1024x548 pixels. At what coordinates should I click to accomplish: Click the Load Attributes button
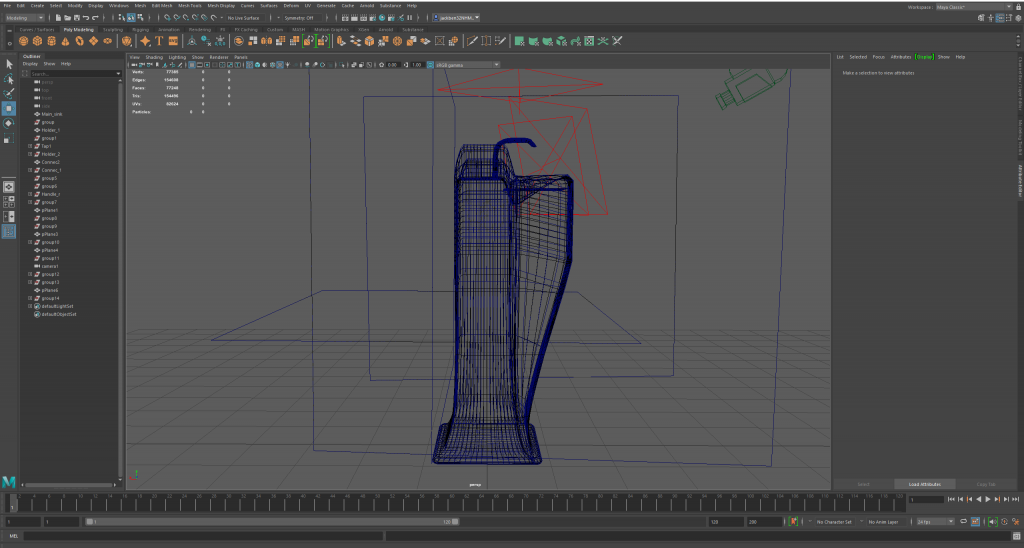point(924,484)
